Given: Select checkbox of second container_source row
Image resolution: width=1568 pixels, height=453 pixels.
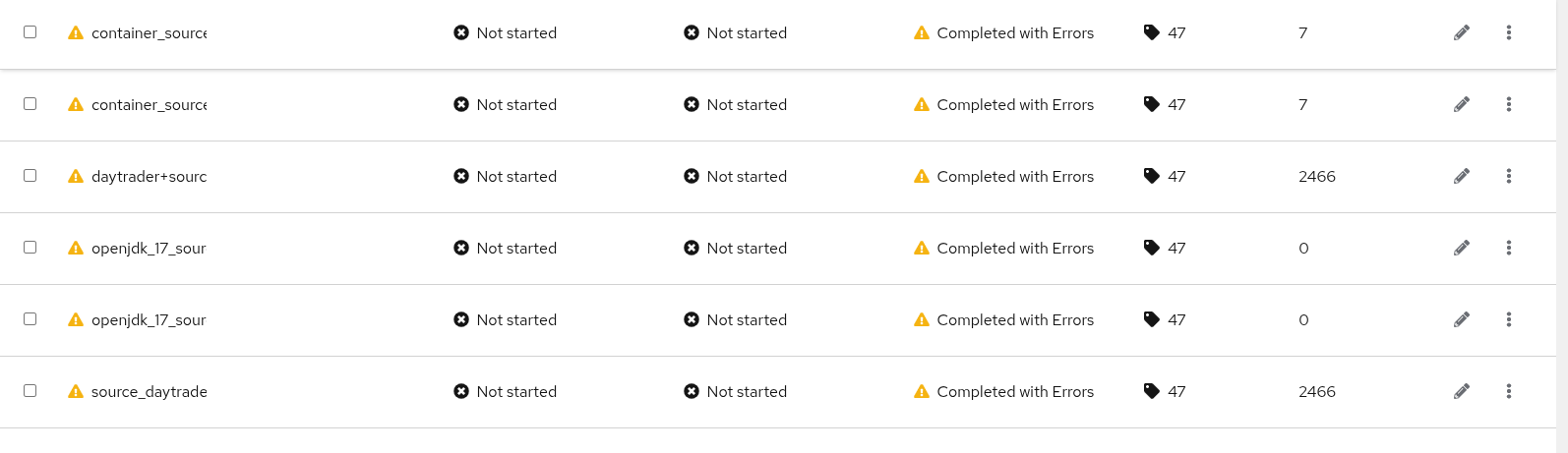Looking at the screenshot, I should click(x=30, y=103).
